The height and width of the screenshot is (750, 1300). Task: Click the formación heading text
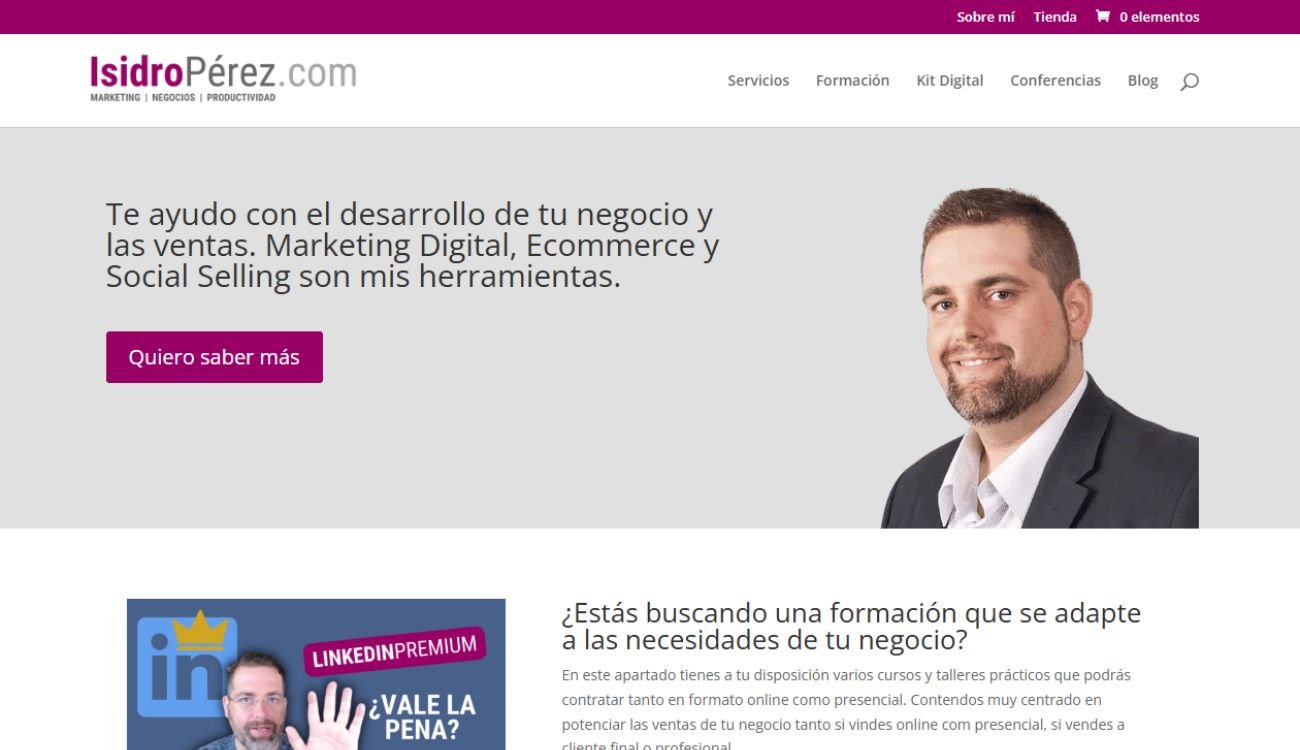pos(851,626)
